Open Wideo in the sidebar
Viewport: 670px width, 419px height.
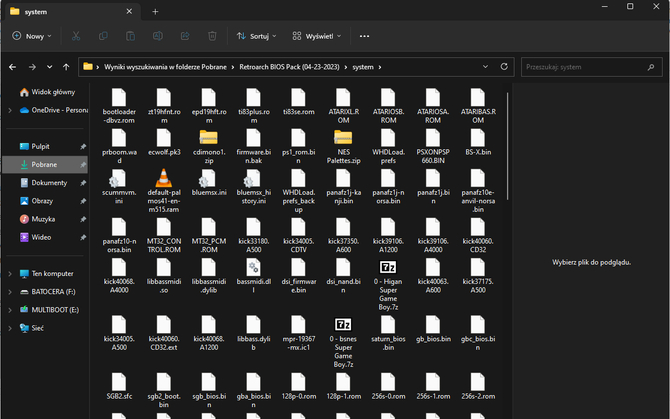[x=45, y=237]
